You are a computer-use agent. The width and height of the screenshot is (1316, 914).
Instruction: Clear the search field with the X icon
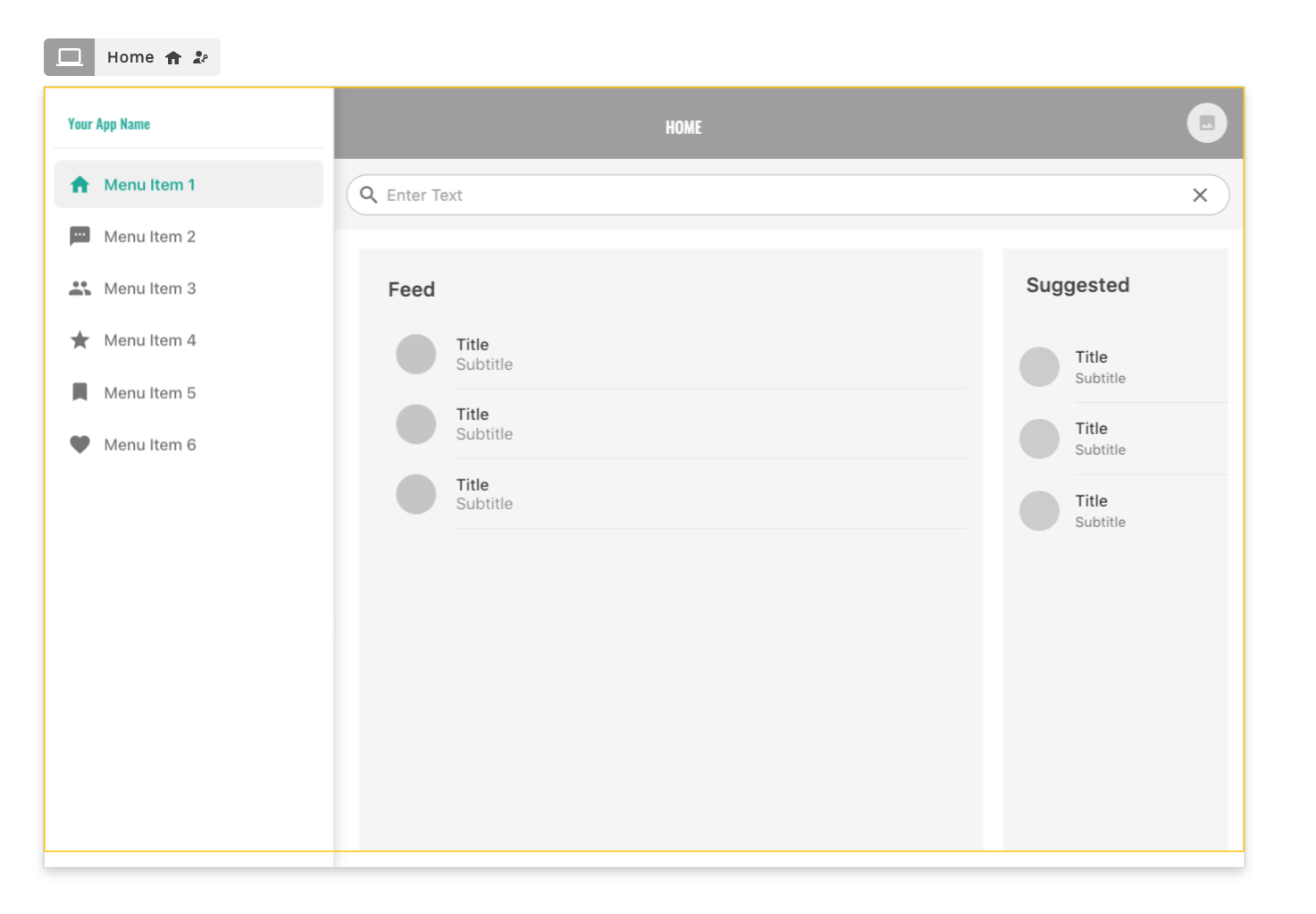coord(1200,195)
